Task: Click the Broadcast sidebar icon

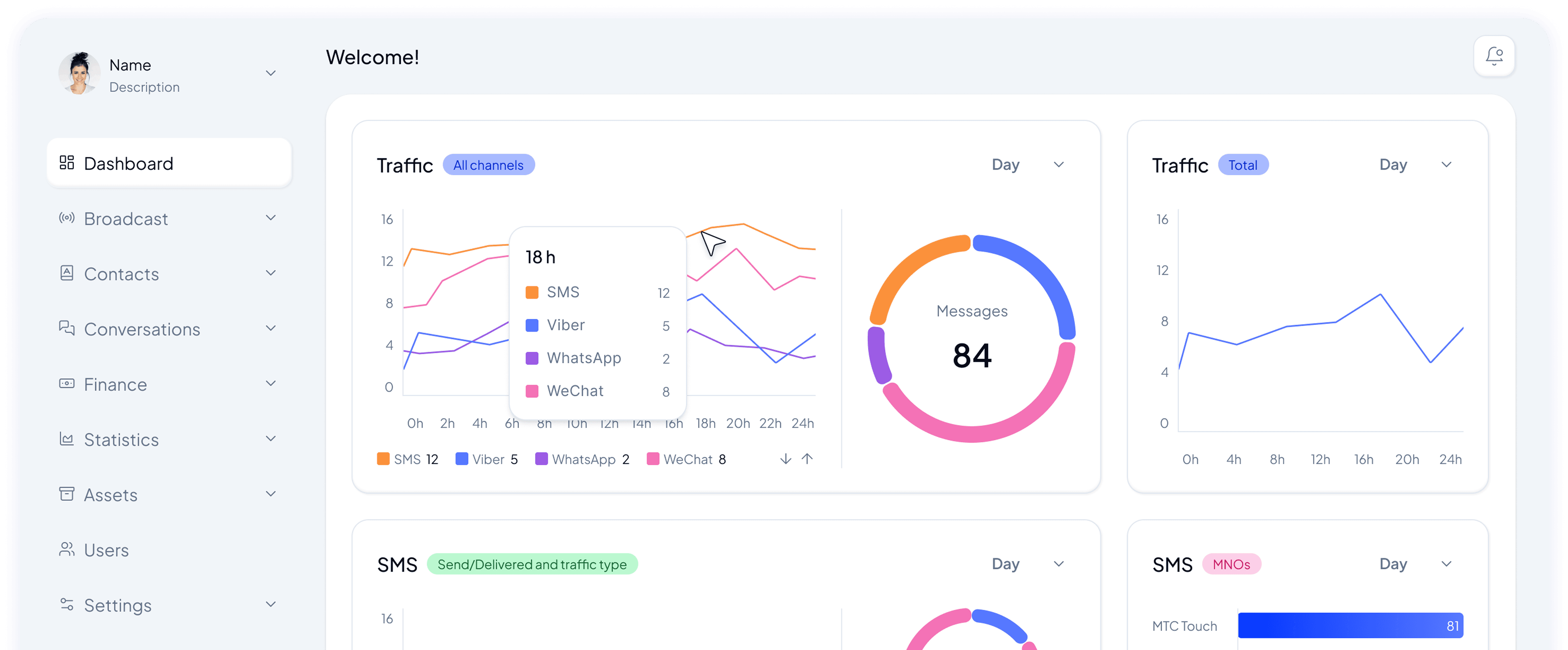Action: click(x=66, y=218)
